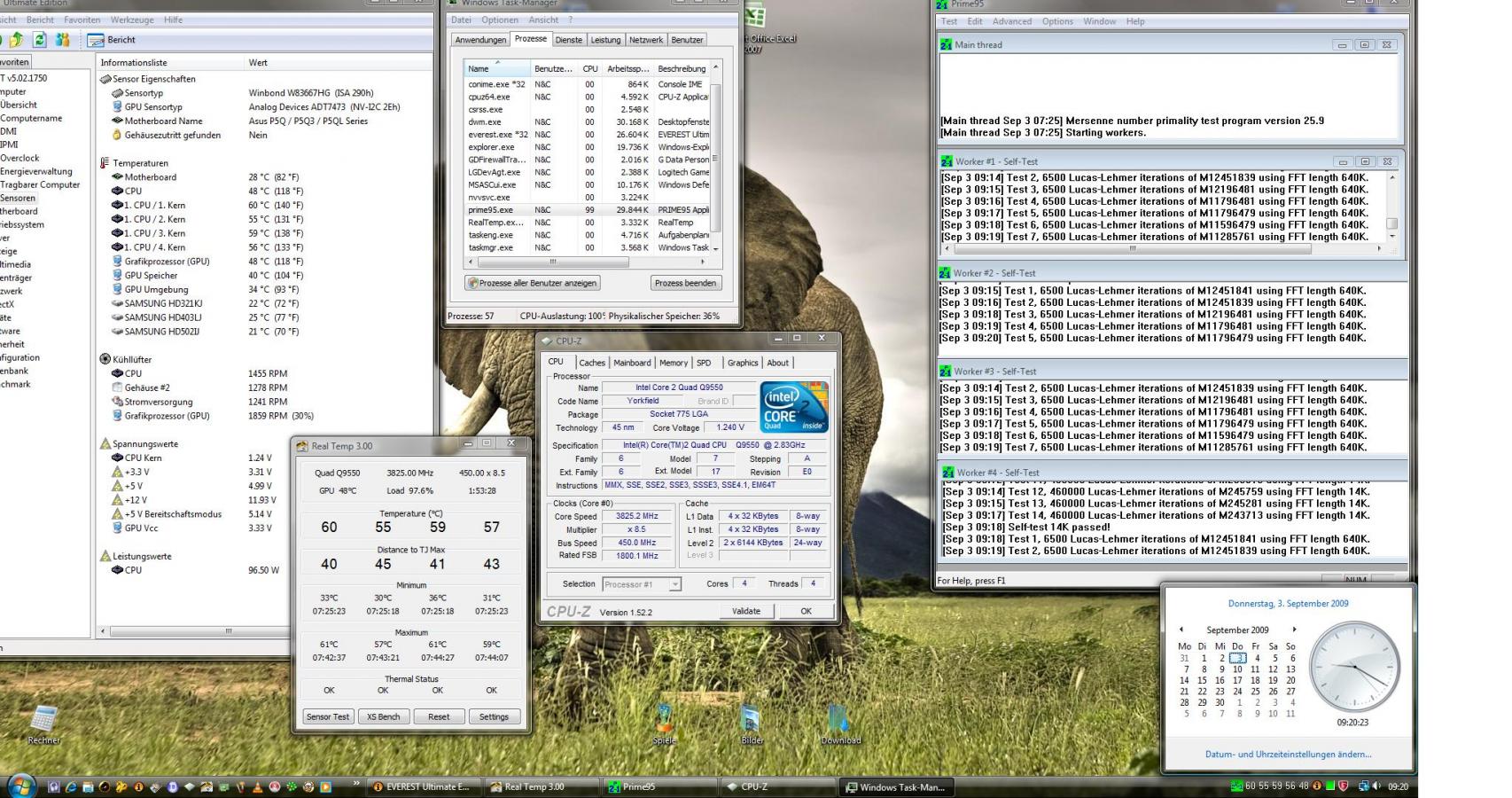This screenshot has width=1512, height=798.
Task: Show hidden Quick Launch icons chevron
Action: 356,784
